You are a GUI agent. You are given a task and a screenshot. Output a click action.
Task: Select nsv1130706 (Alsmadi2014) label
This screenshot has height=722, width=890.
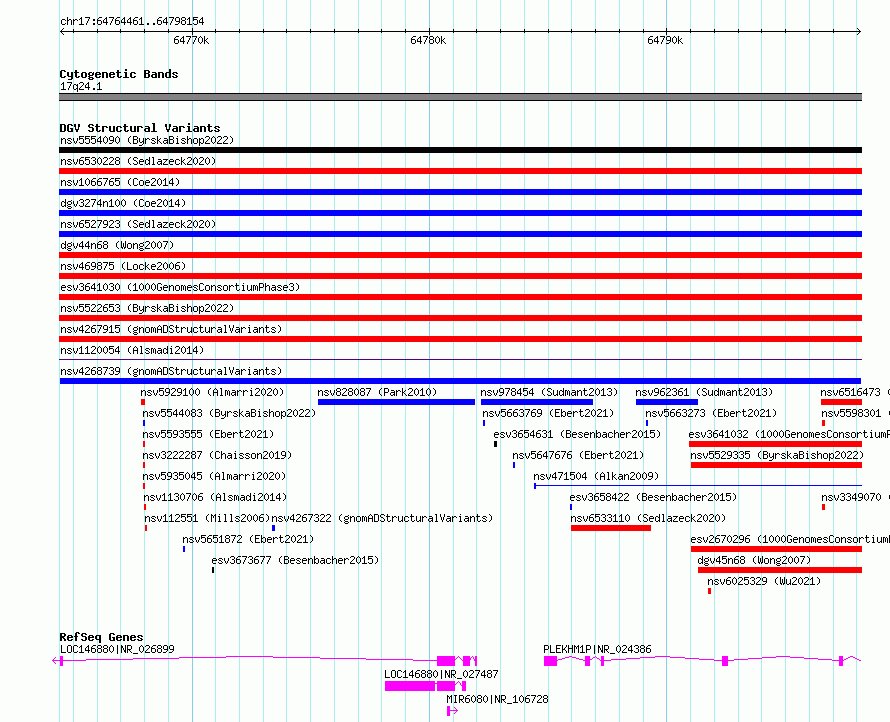point(215,497)
